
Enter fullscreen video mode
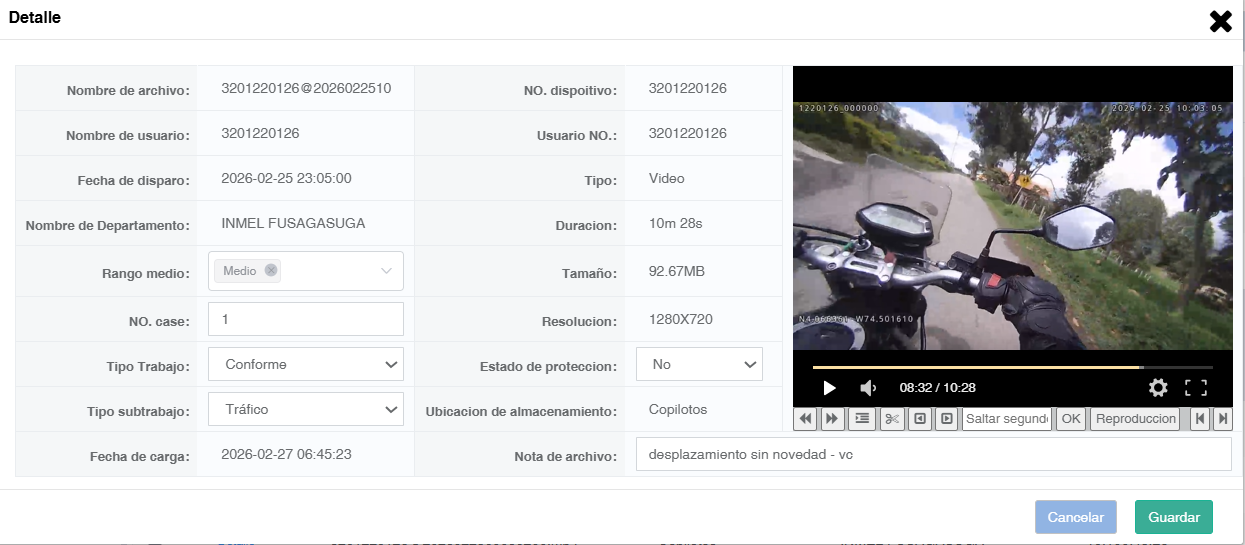click(1196, 388)
